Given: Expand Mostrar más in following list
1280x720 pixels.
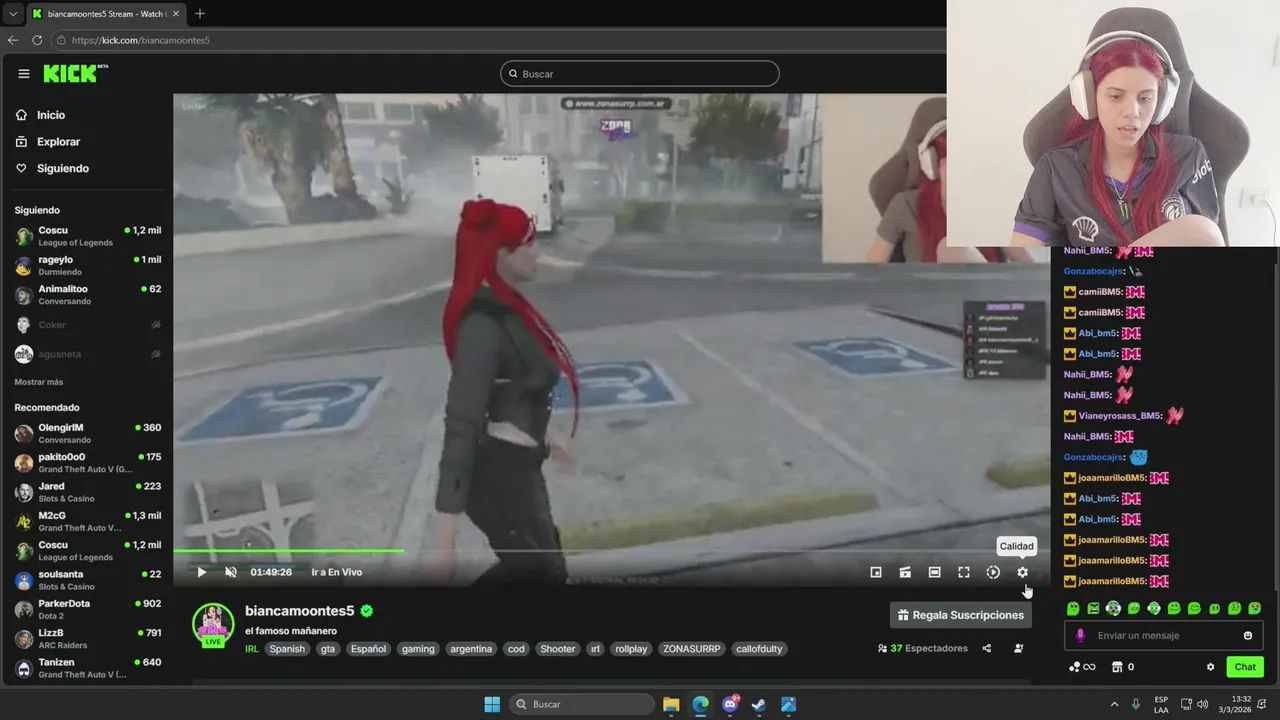Looking at the screenshot, I should coord(39,382).
